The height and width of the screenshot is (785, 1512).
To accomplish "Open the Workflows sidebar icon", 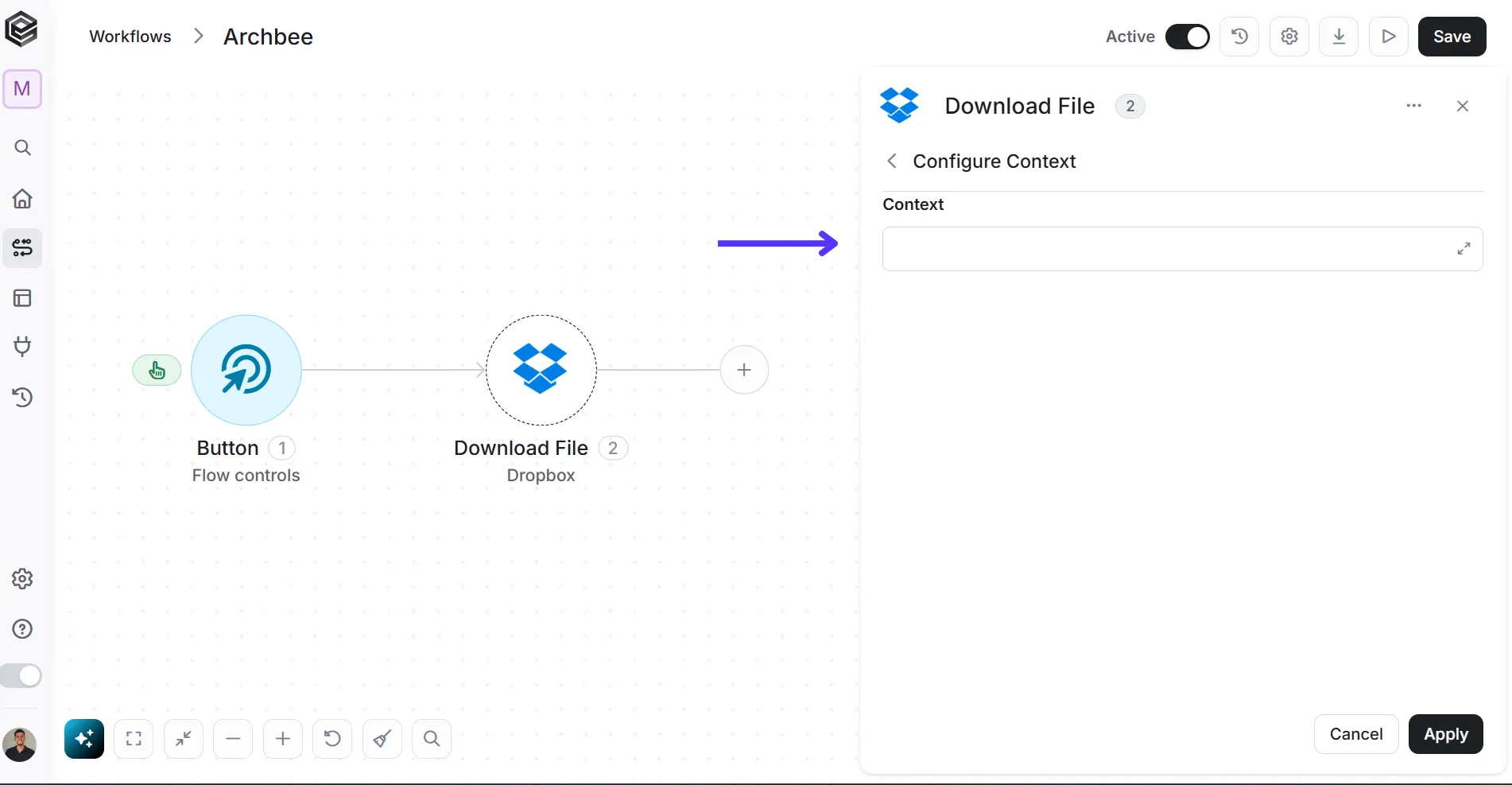I will (22, 248).
